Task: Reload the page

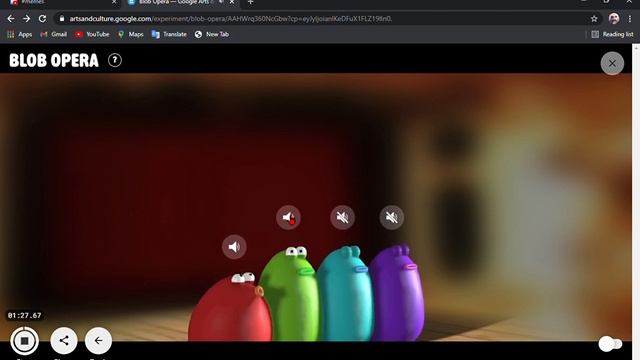Action: (x=42, y=19)
